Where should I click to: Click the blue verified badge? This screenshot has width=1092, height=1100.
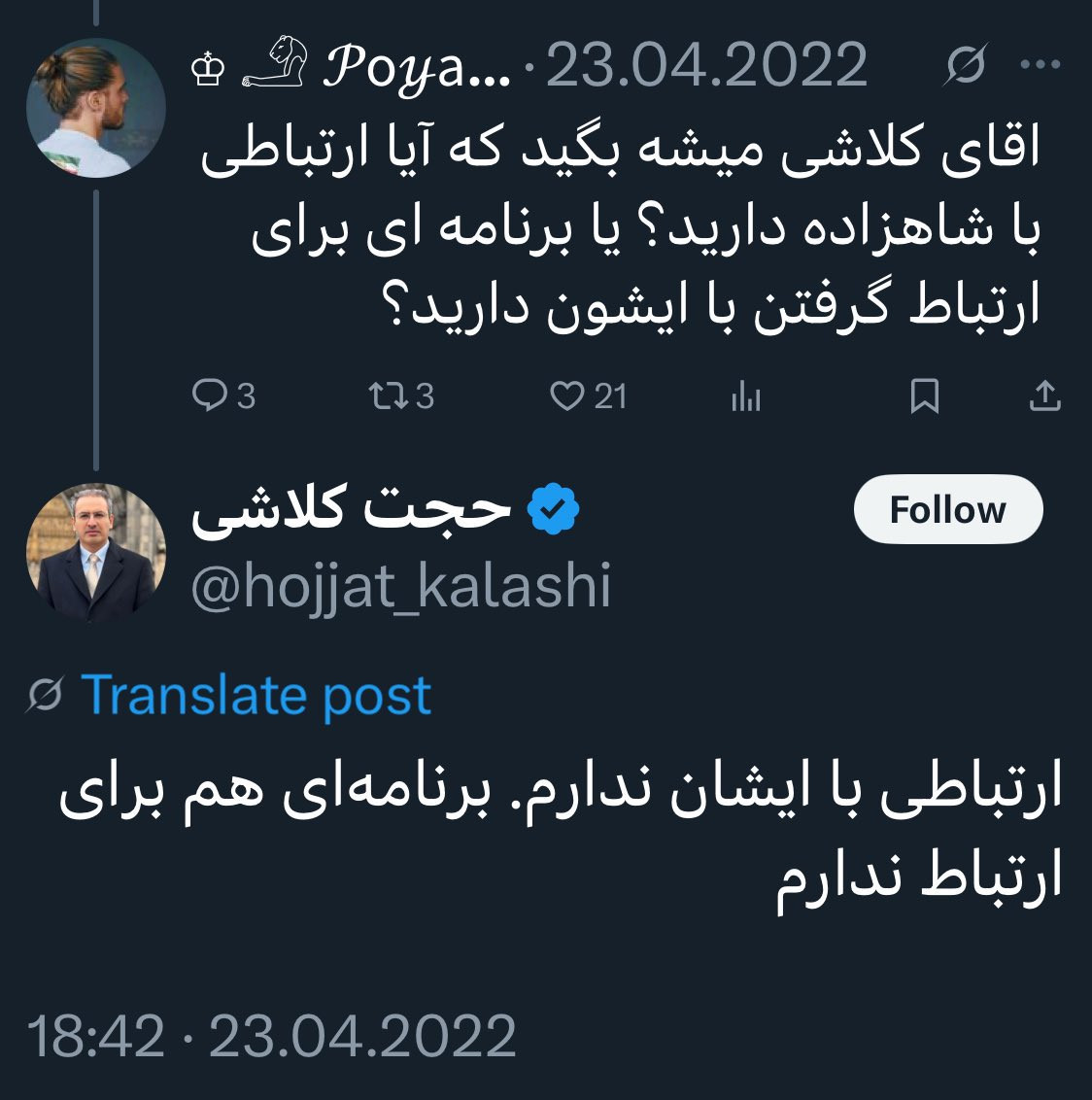554,508
